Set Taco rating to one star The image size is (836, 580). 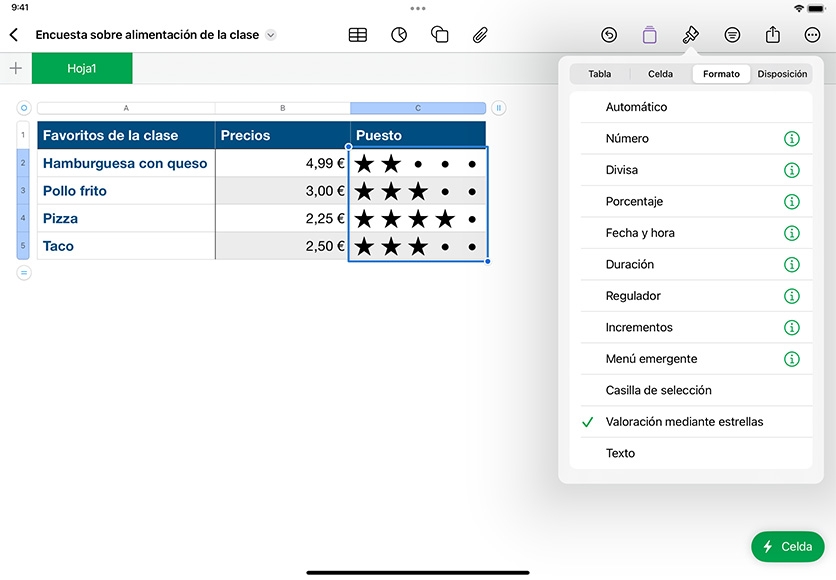364,247
